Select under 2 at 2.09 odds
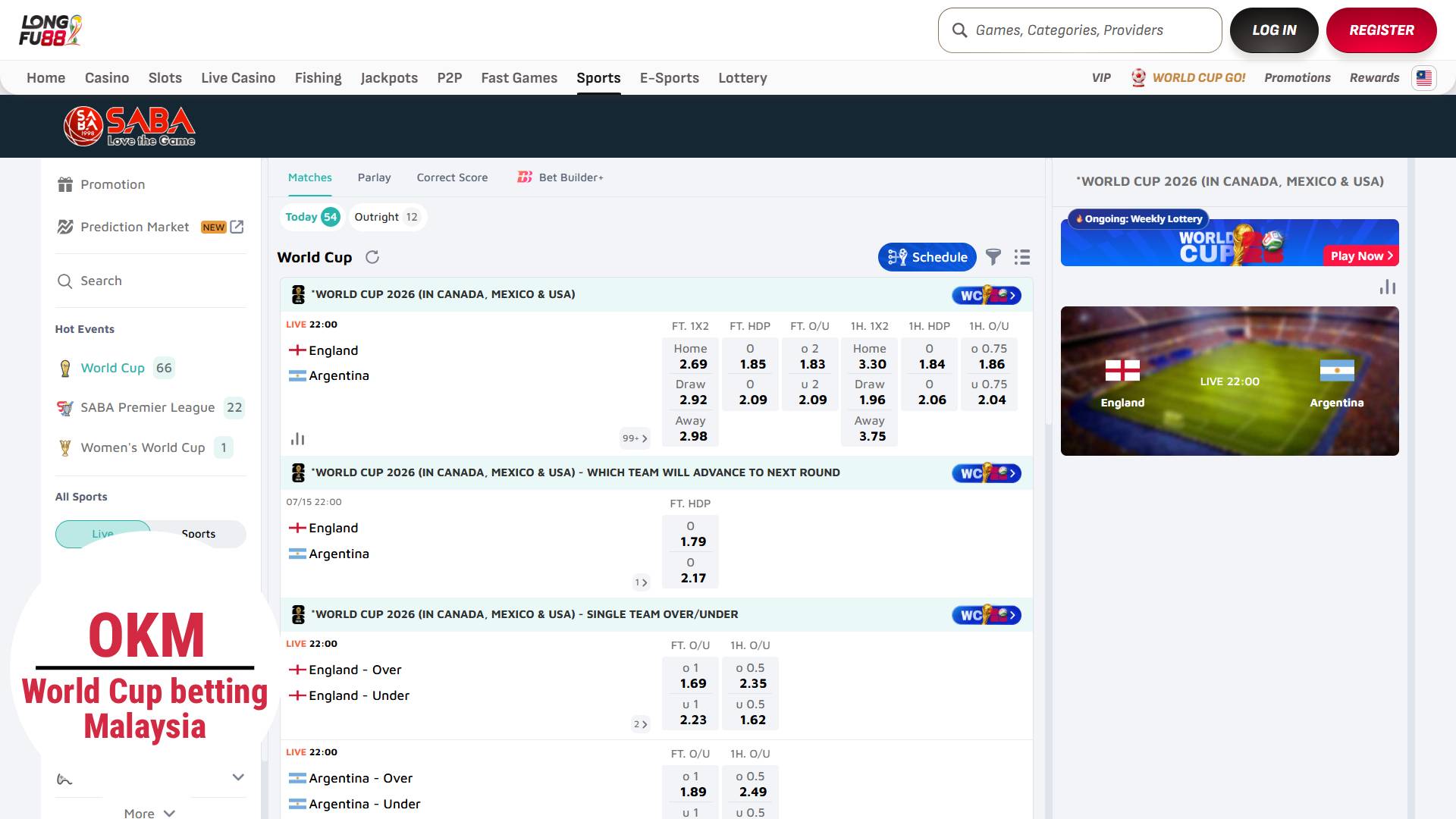The width and height of the screenshot is (1456, 819). pos(811,392)
